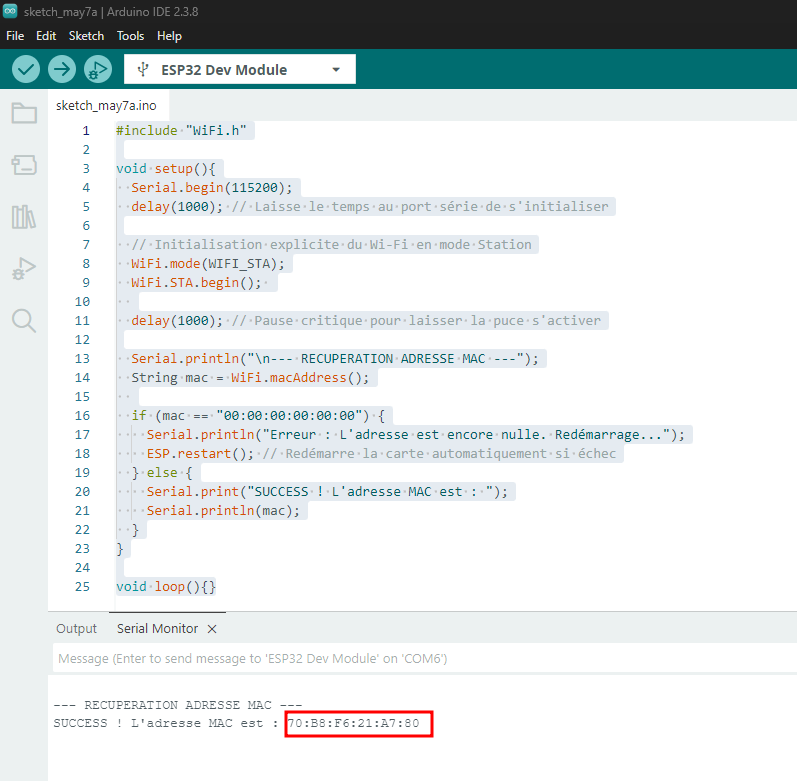Close the Serial Monitor tab

[212, 629]
